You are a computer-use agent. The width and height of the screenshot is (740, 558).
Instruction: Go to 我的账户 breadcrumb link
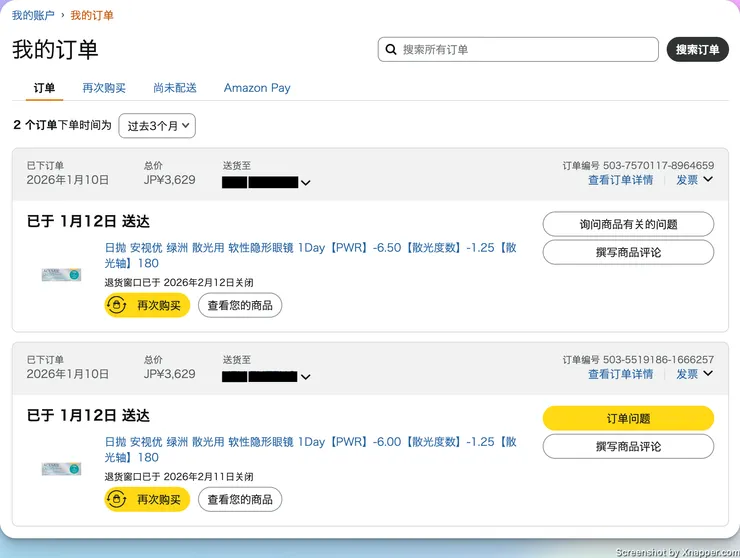tap(34, 16)
